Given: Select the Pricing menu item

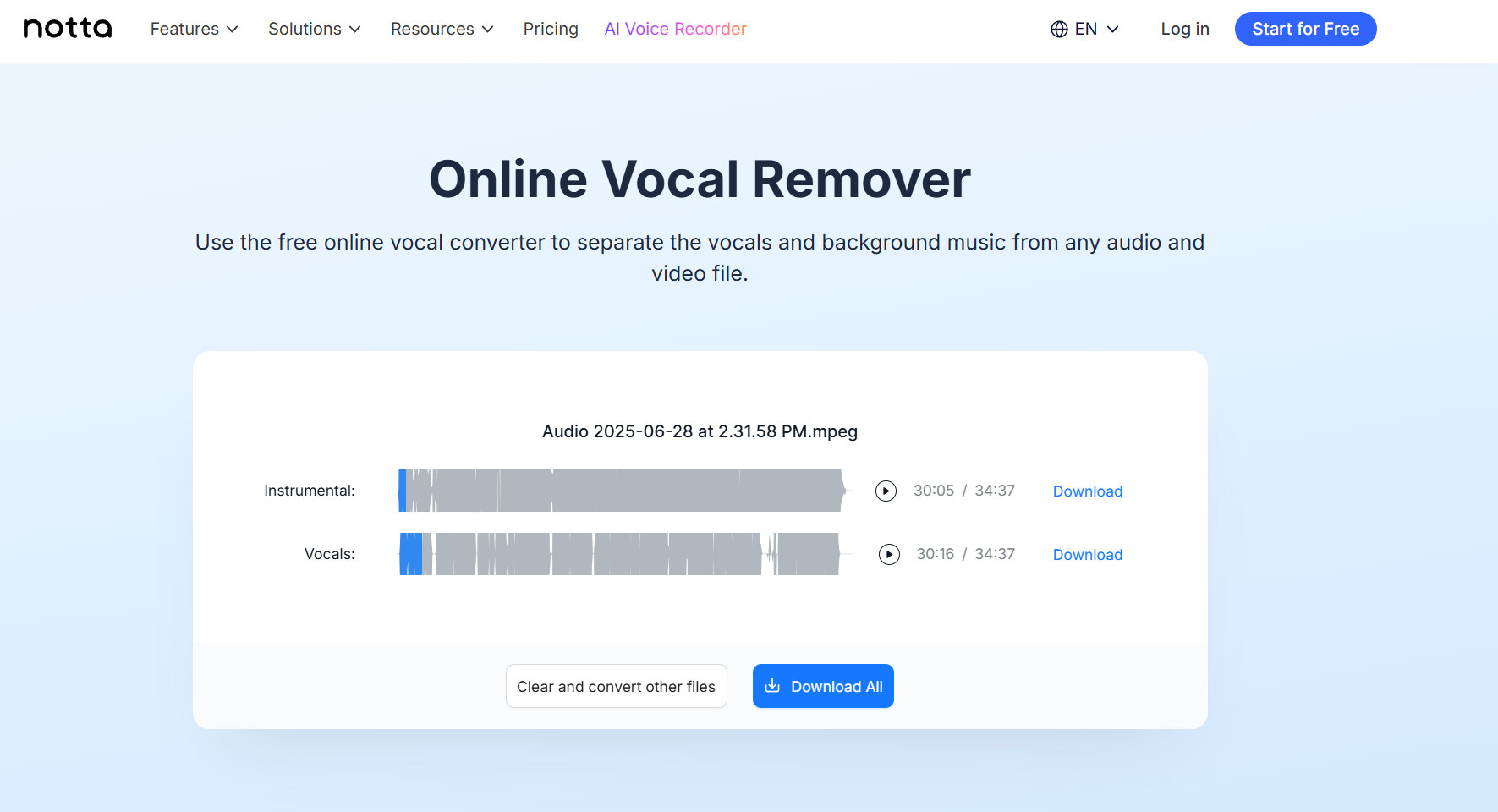Looking at the screenshot, I should pyautogui.click(x=551, y=28).
